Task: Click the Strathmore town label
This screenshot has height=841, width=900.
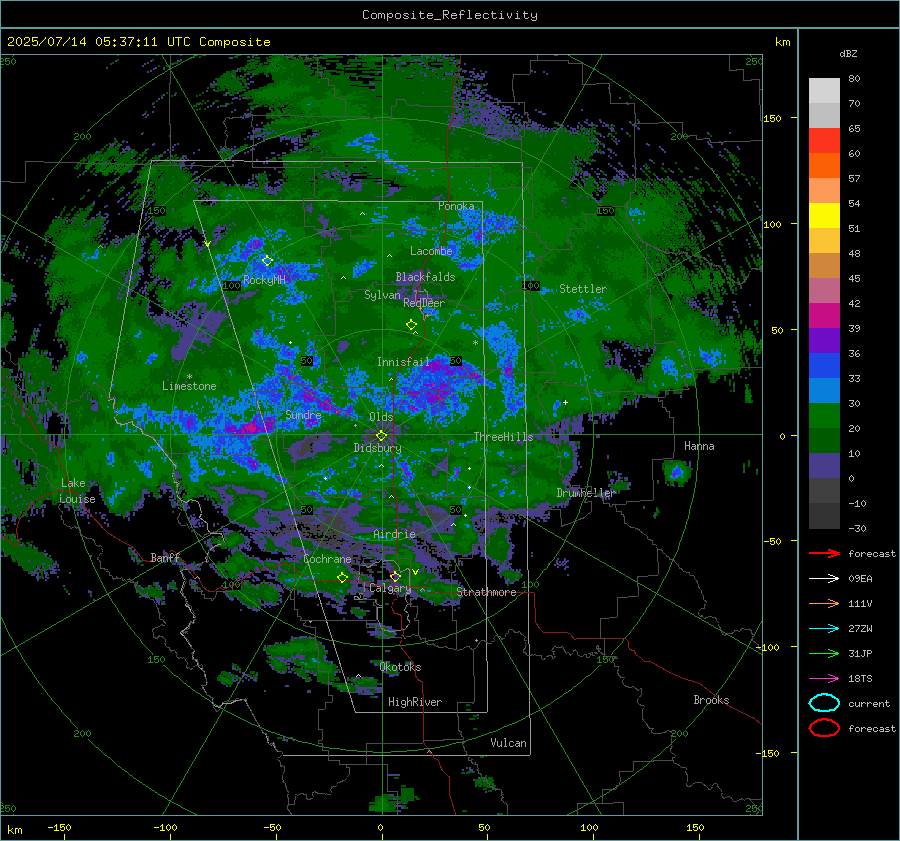Action: point(486,592)
